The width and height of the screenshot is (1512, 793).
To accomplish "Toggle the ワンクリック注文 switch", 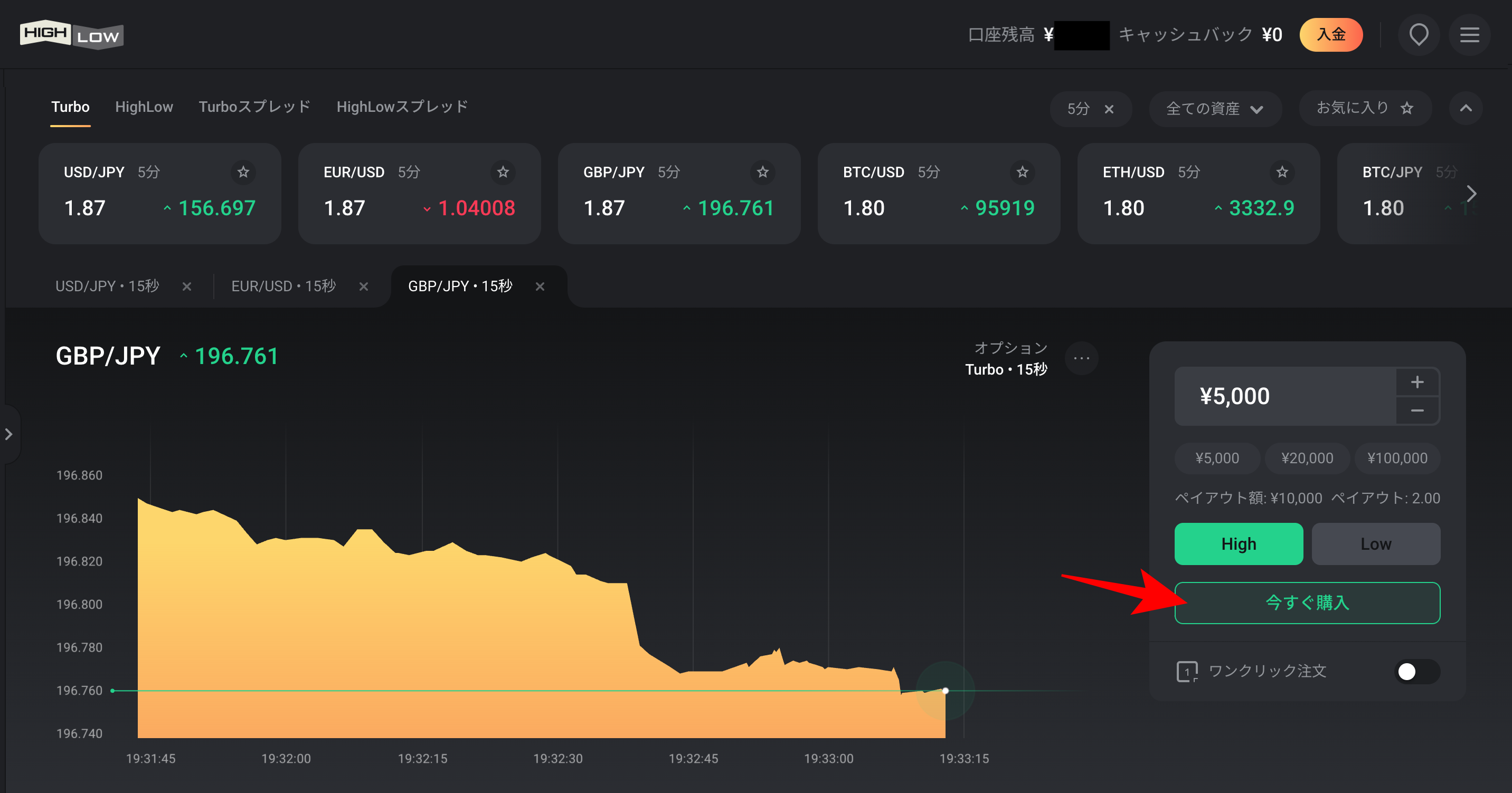I will click(1416, 671).
